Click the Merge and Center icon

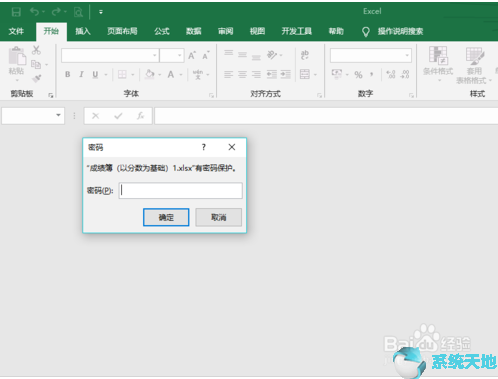305,74
